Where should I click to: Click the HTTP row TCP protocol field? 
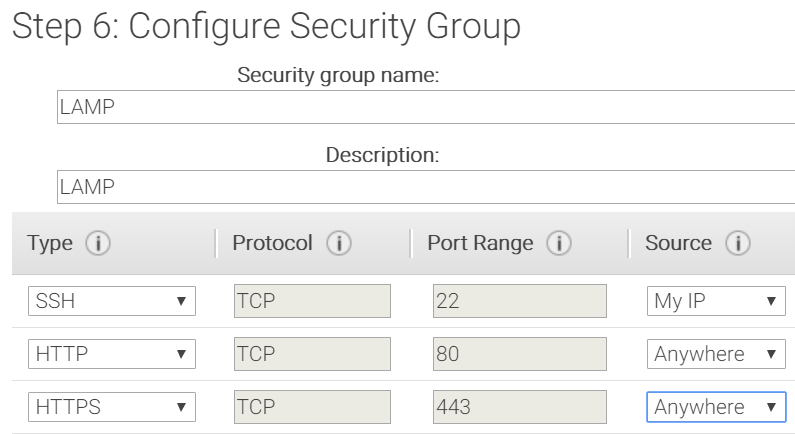pos(312,354)
